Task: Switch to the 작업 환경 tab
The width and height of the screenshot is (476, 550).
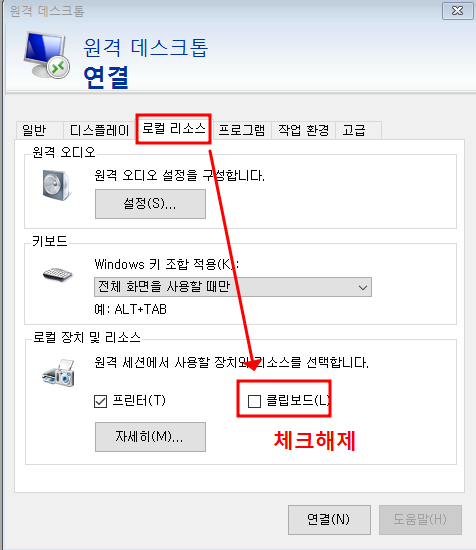Action: coord(303,130)
